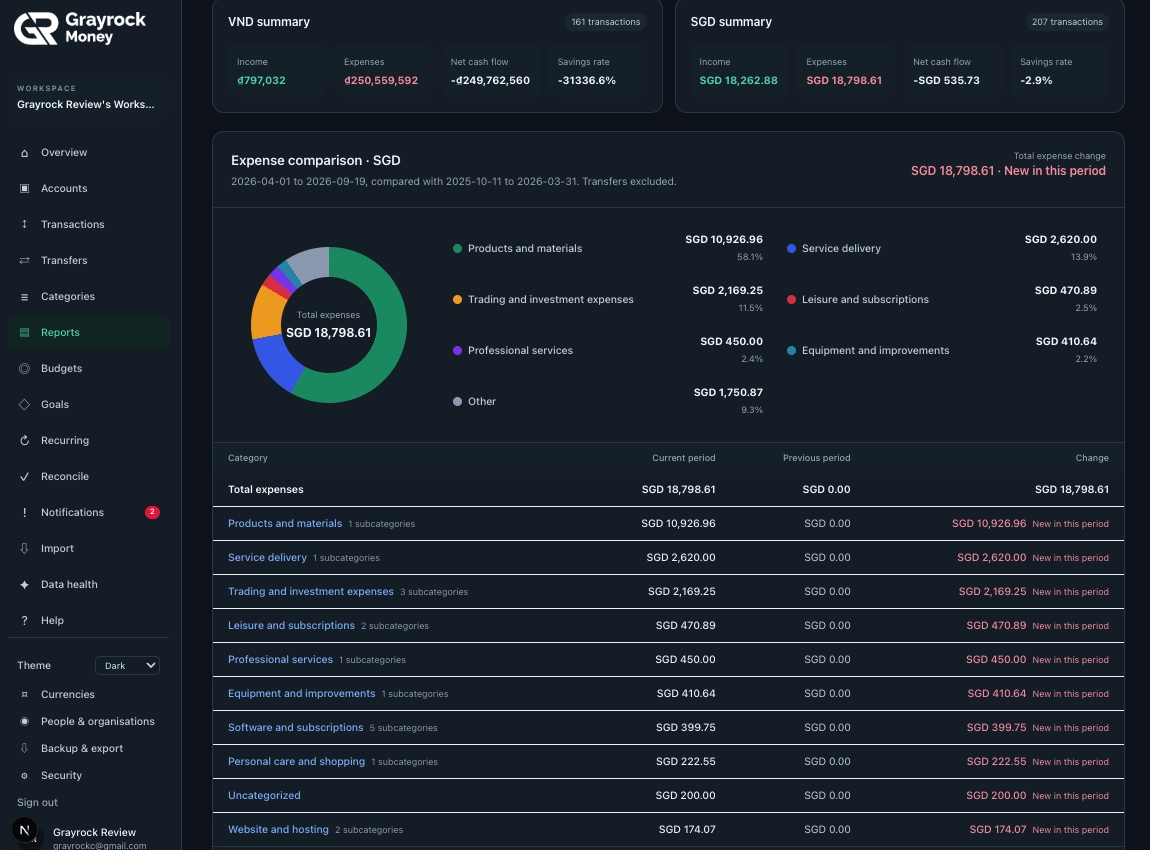Open Trading and investment expenses link
Image resolution: width=1150 pixels, height=850 pixels.
pos(310,590)
